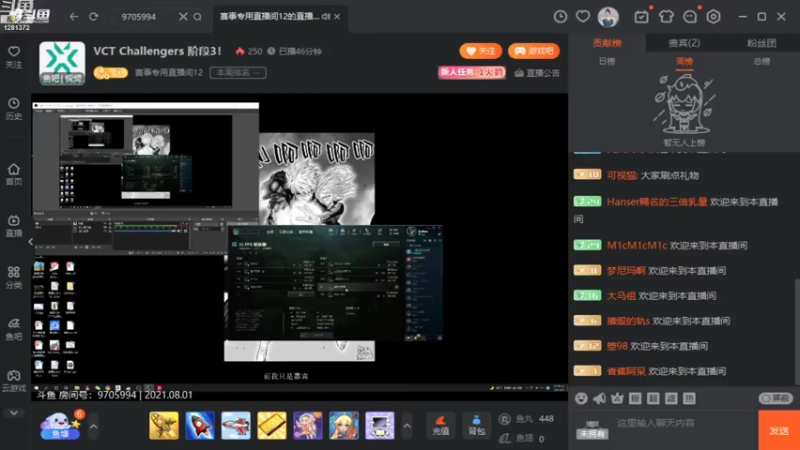Open the 背包 backpack
The height and width of the screenshot is (450, 800).
477,426
